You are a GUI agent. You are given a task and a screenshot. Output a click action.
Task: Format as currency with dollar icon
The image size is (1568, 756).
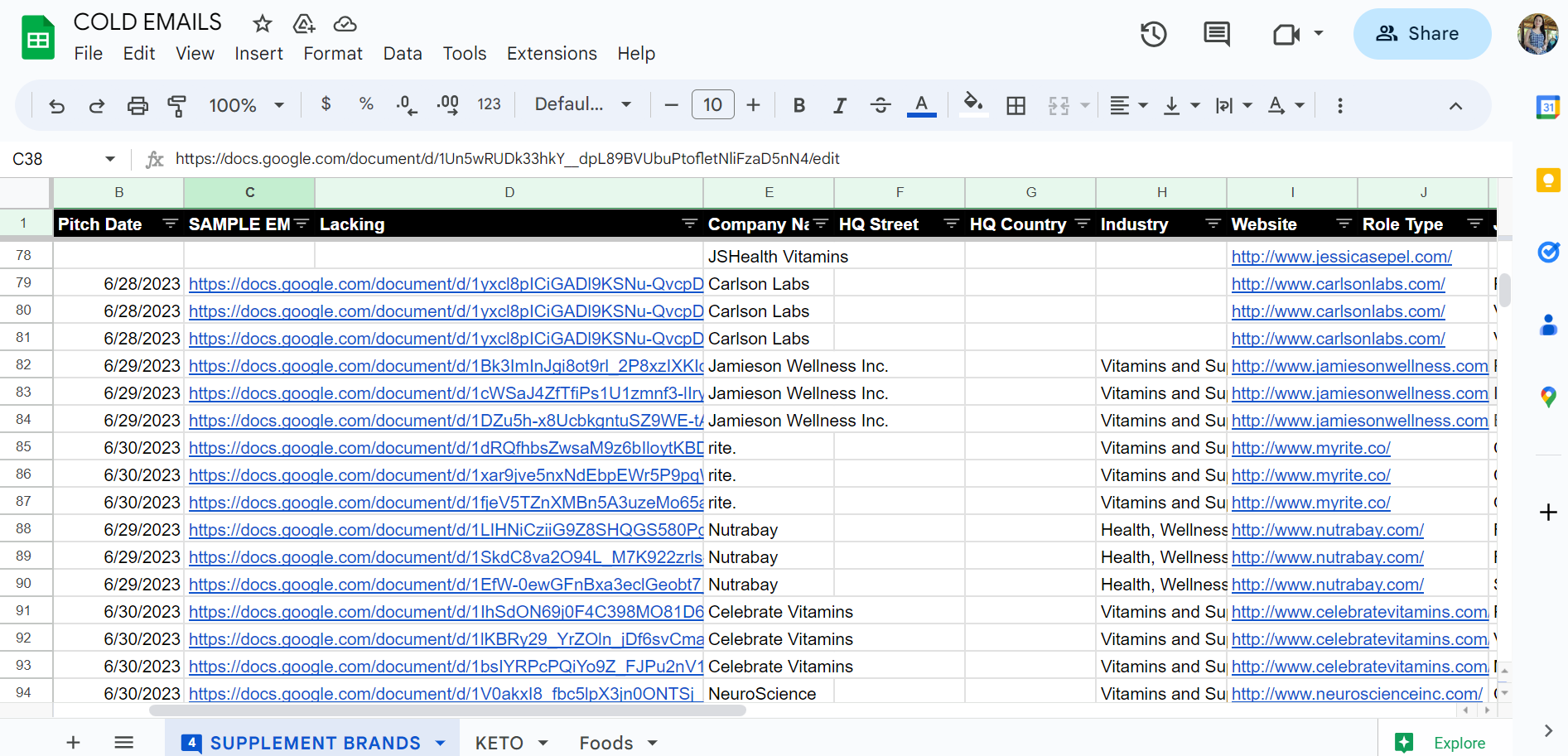click(326, 104)
